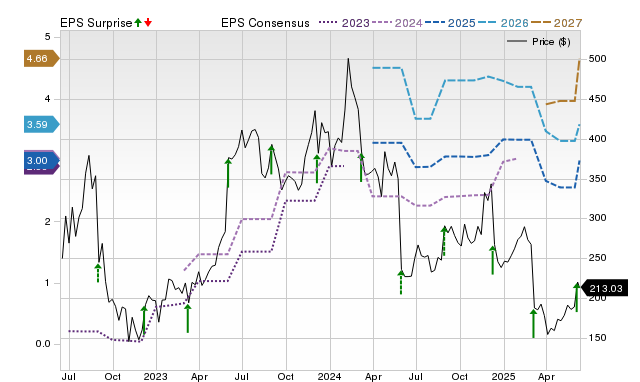Click the black 213.03 price tag

603,289
